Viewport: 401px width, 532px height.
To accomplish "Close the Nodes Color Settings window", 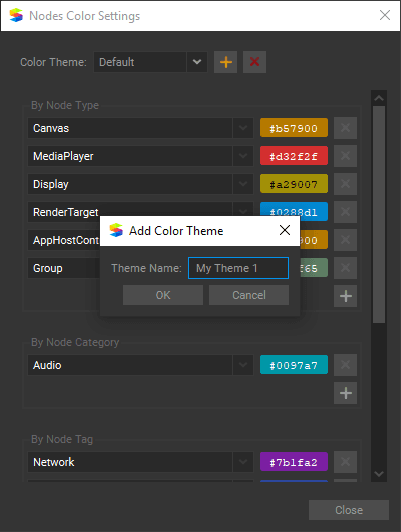I will click(x=385, y=15).
